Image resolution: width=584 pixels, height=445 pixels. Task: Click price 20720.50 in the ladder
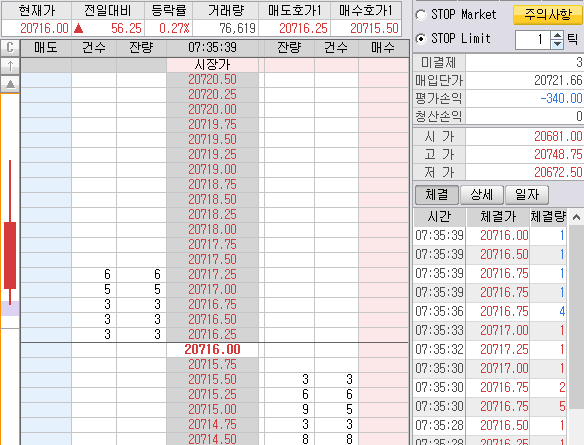pos(212,80)
